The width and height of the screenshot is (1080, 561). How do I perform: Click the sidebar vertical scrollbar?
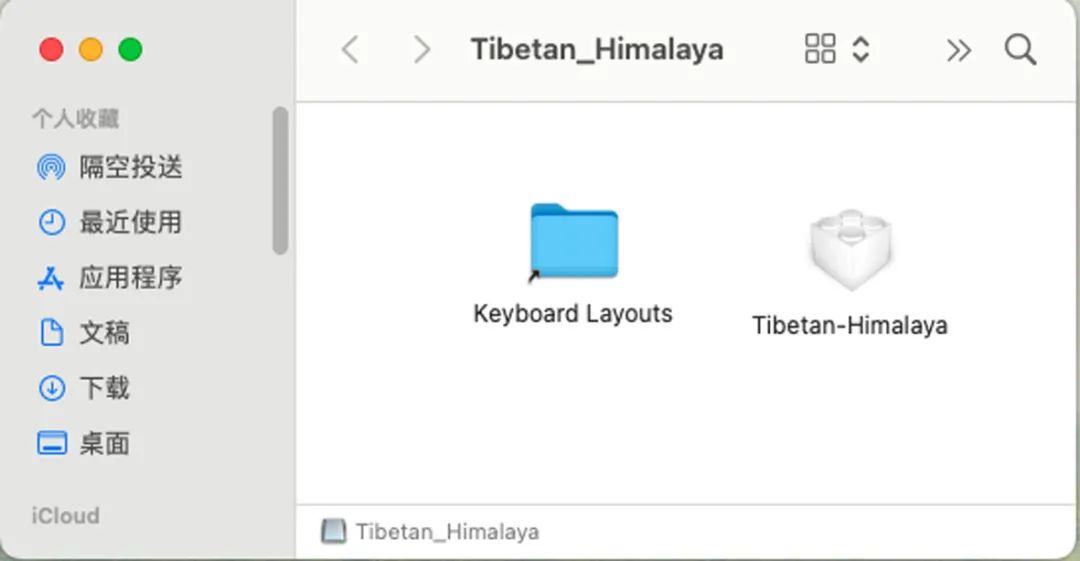point(280,181)
